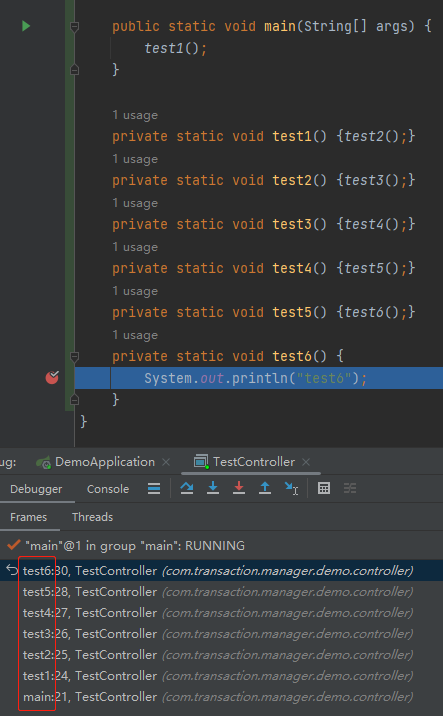443x716 pixels.
Task: Click the Trace Current Stream Chain icon
Action: pos(350,488)
